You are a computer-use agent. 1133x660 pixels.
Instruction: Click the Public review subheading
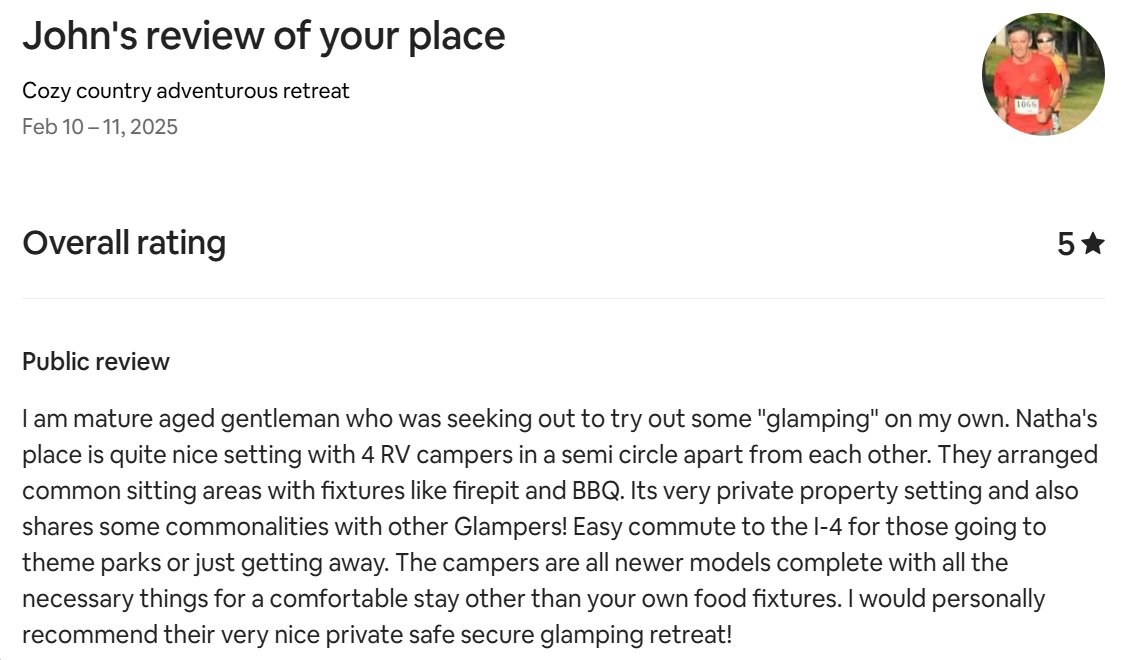tap(96, 361)
